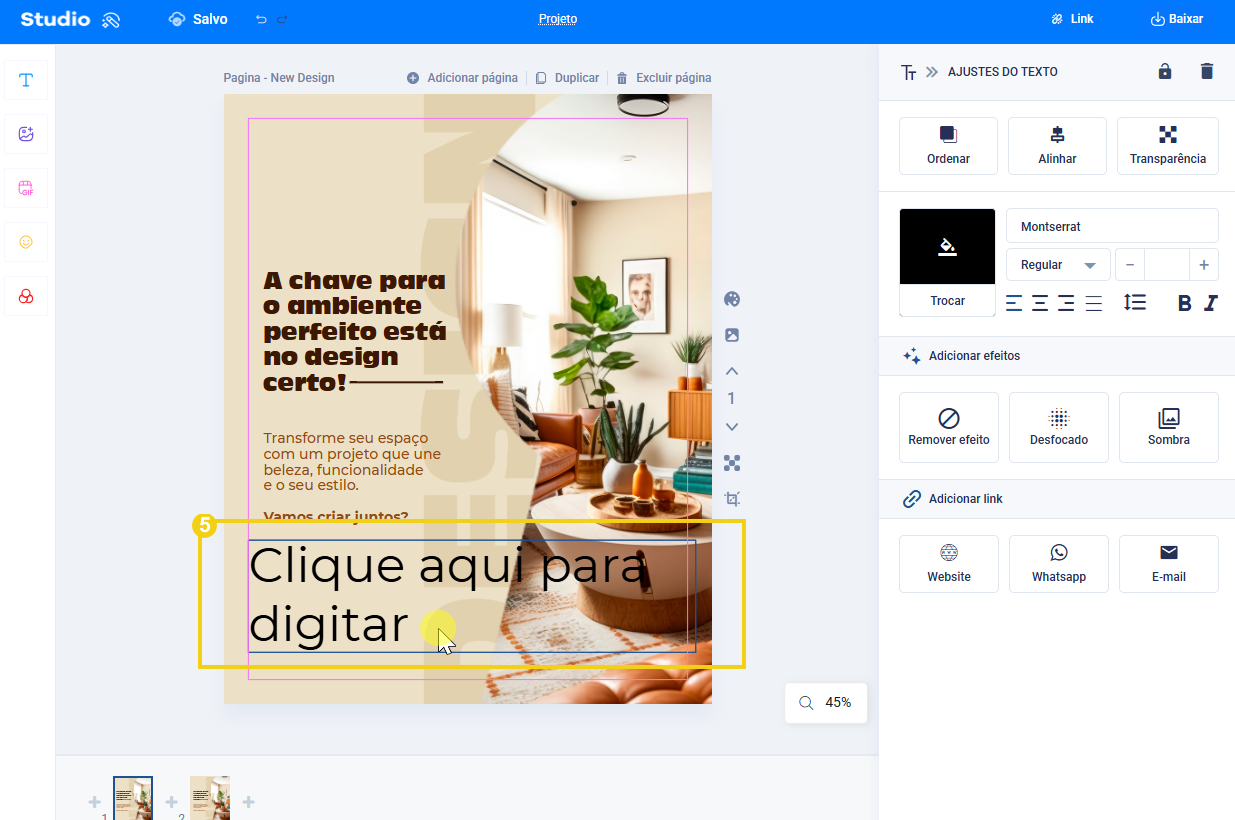This screenshot has height=820, width=1235.
Task: Move page down with chevron arrow
Action: [732, 427]
